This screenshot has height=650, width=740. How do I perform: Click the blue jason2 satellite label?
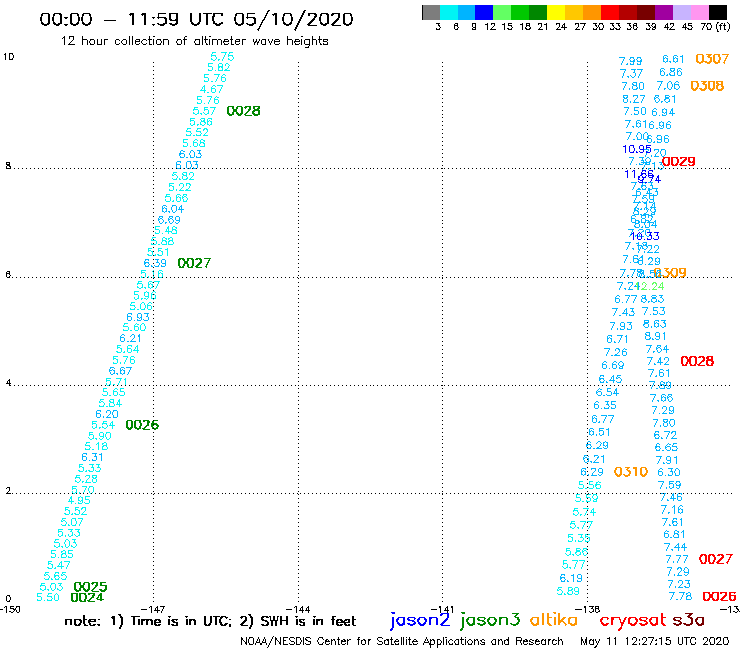coord(420,621)
